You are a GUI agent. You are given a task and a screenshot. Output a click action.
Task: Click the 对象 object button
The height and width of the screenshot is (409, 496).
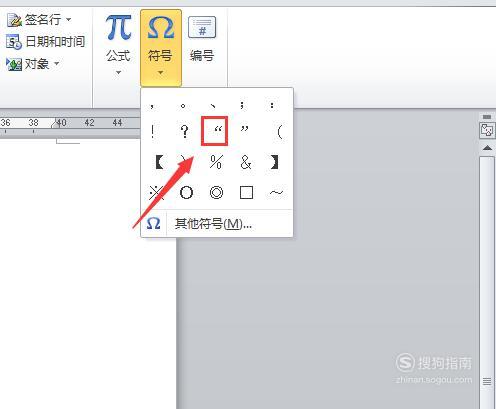(28, 63)
